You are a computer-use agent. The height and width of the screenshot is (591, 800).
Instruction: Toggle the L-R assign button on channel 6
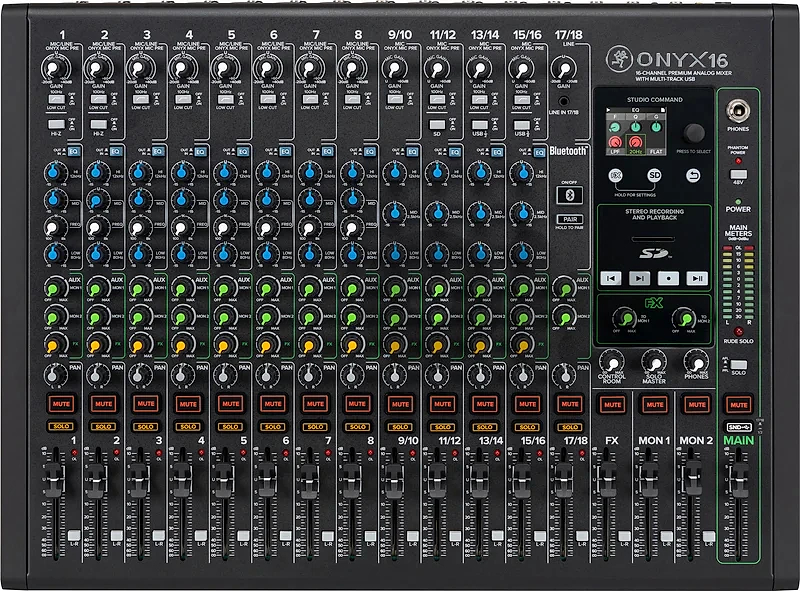pos(286,535)
